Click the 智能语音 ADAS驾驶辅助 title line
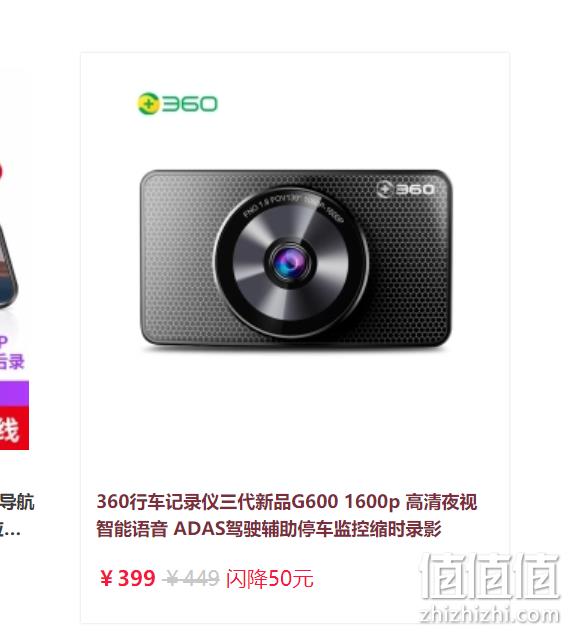Screen dimensions: 569x632 pyautogui.click(x=269, y=529)
